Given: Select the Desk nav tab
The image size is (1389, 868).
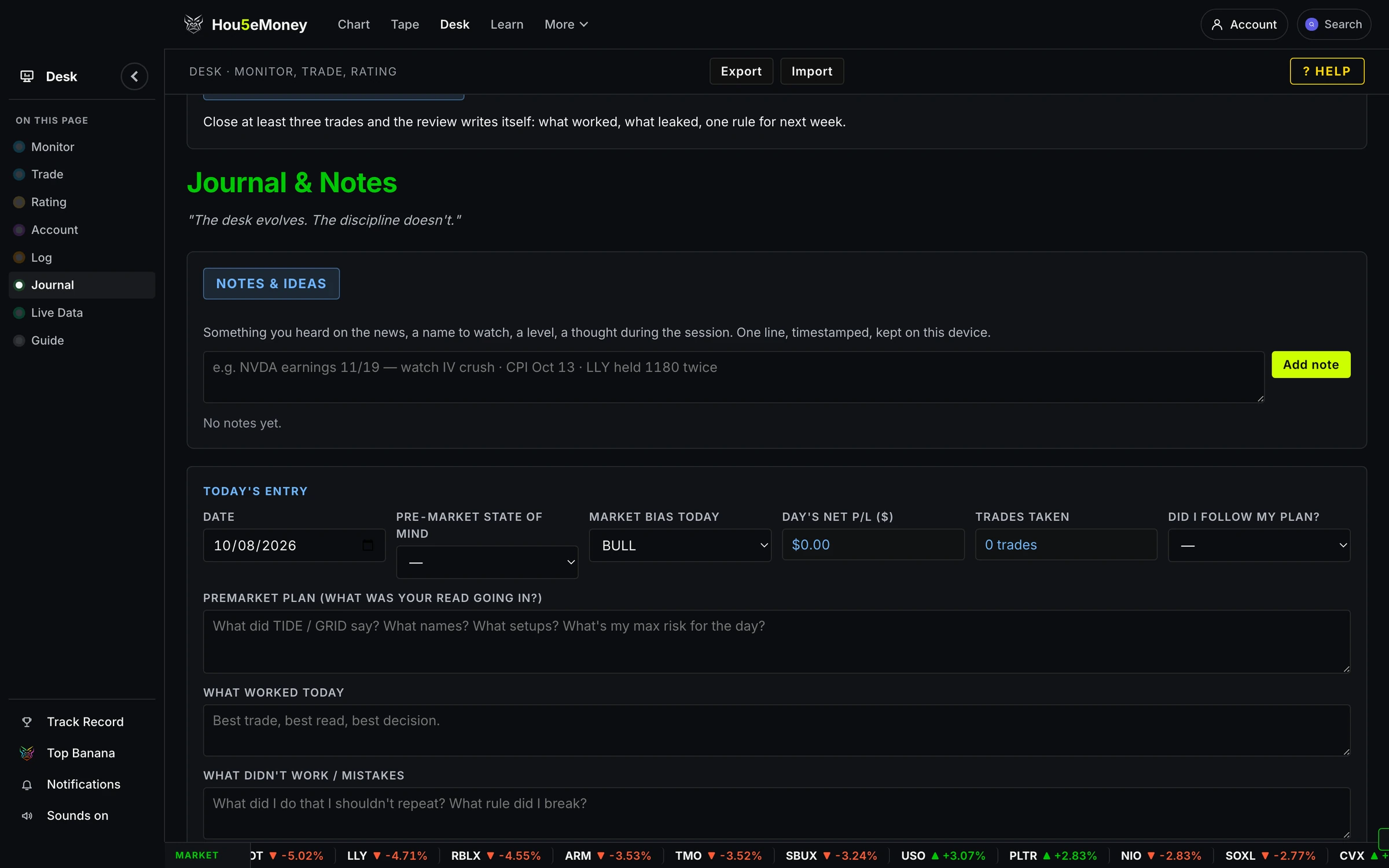Looking at the screenshot, I should (454, 24).
